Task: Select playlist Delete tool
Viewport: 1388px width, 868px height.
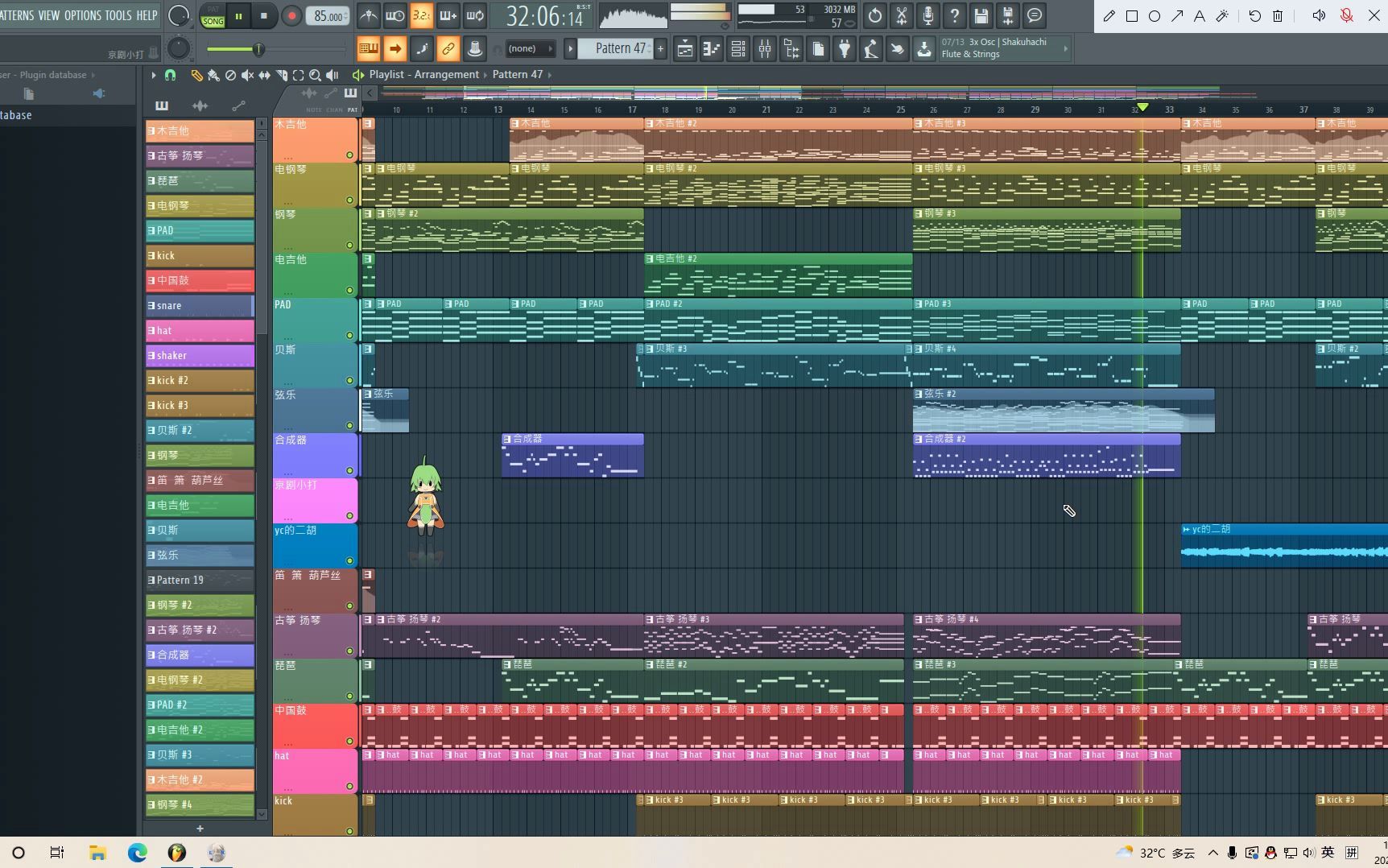Action: click(x=230, y=75)
